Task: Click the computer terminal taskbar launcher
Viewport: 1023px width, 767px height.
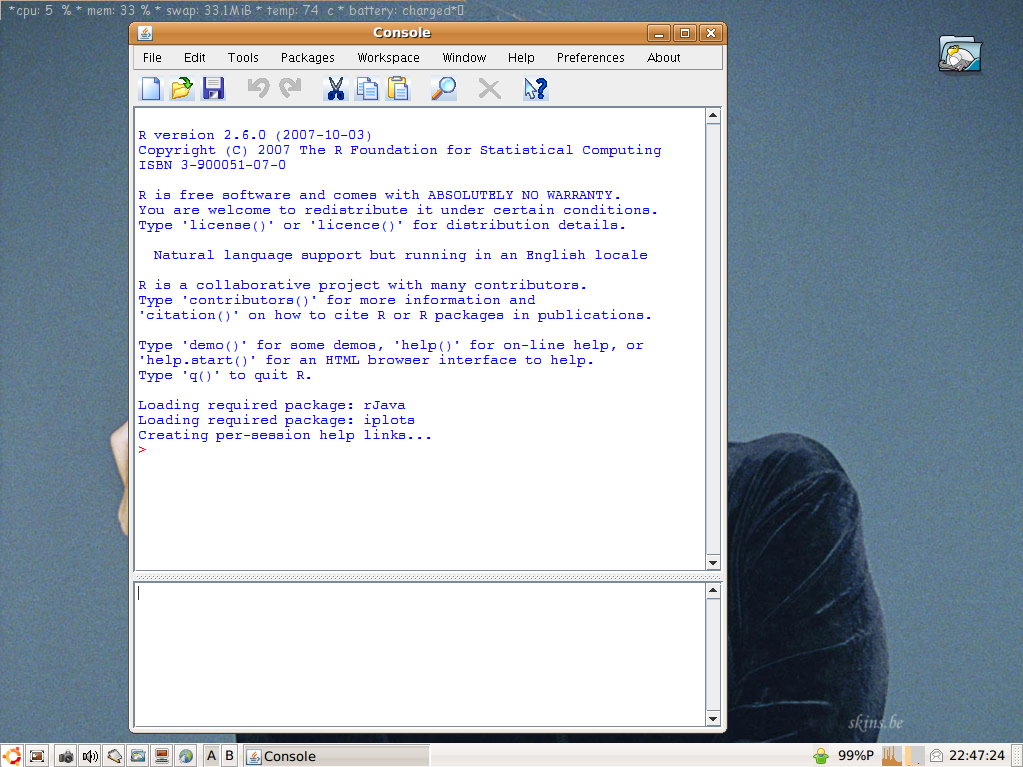Action: pos(162,756)
